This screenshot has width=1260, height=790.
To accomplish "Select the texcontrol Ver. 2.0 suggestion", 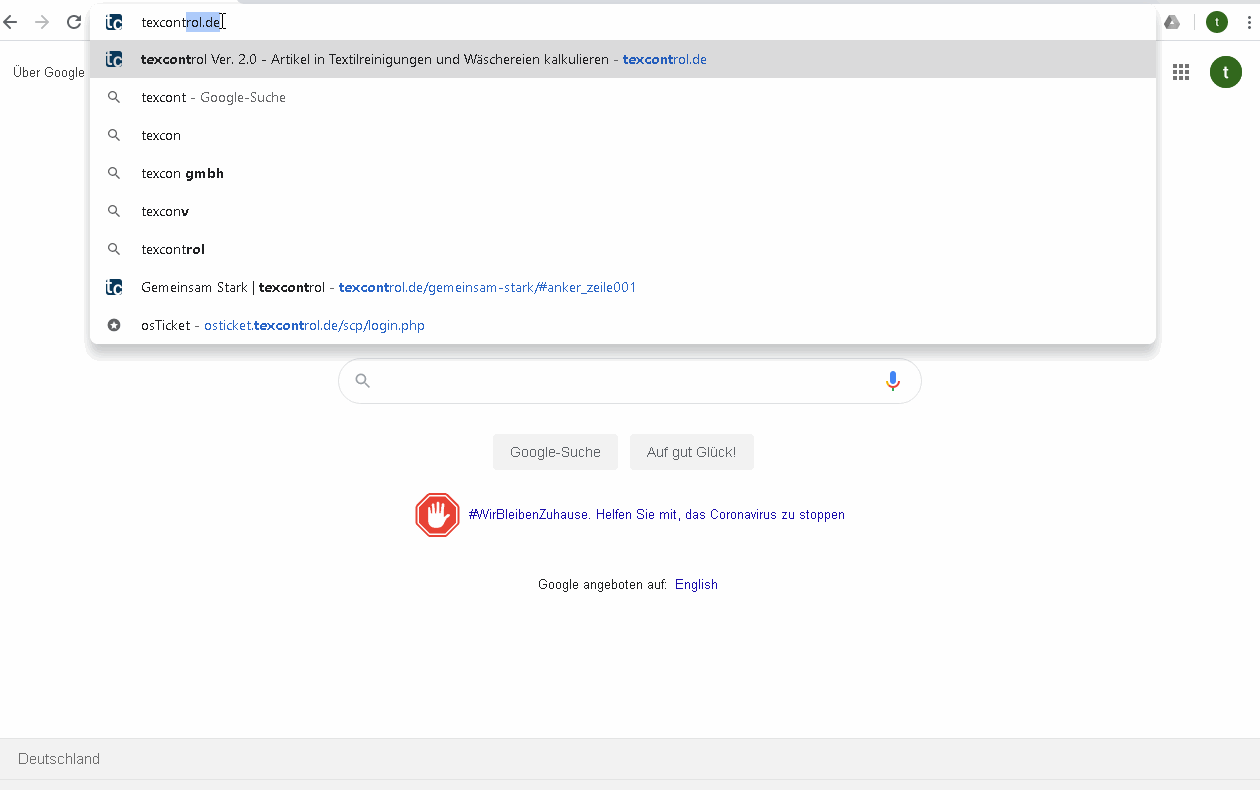I will coord(623,59).
